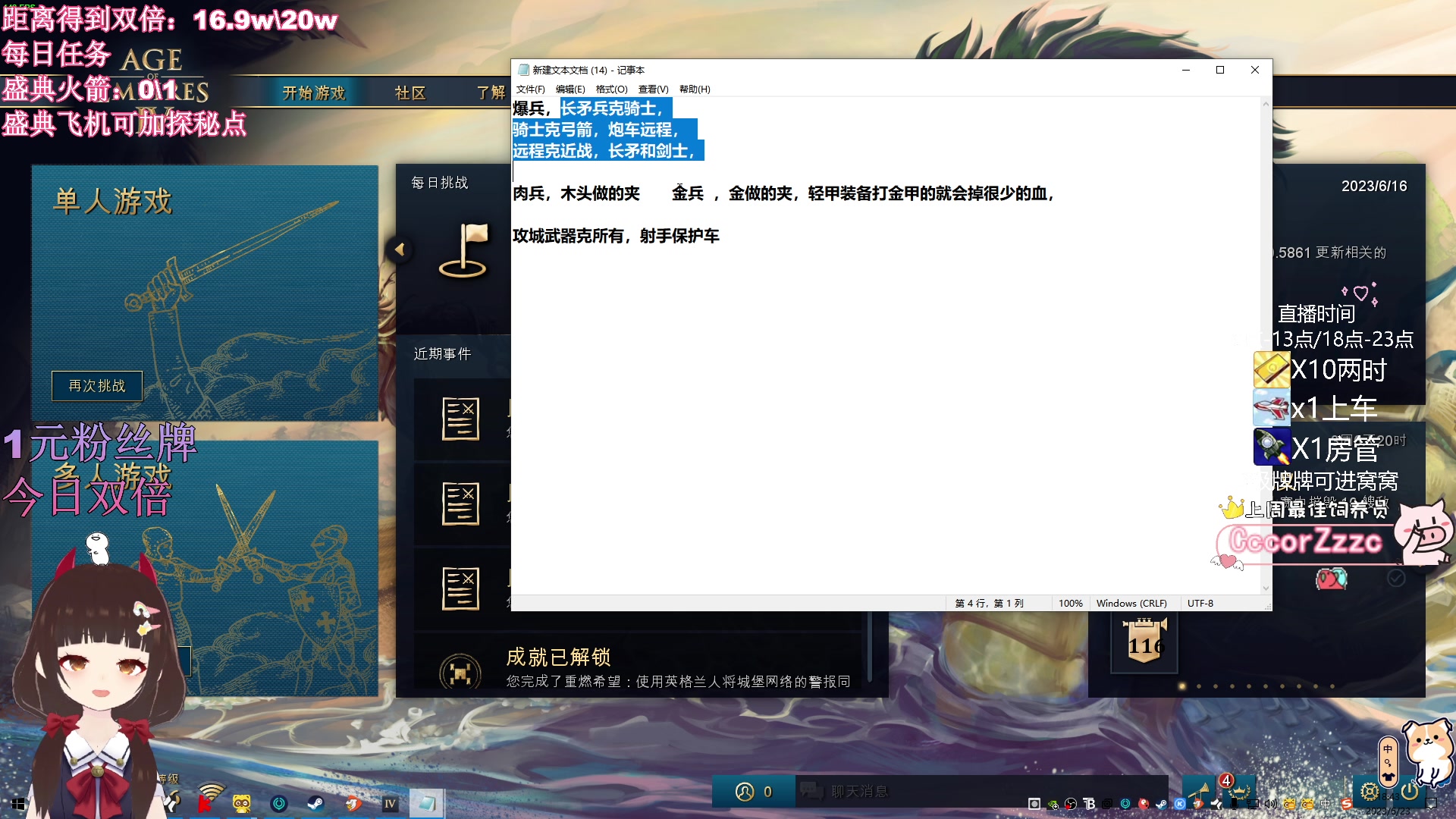Click the game power quit icon
This screenshot has width=1456, height=819.
click(1409, 792)
